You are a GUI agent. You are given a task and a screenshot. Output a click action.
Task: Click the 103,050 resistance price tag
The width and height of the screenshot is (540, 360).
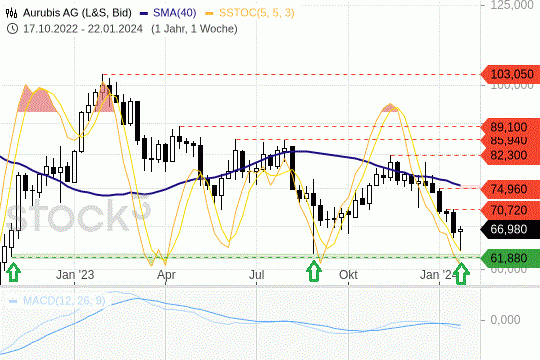[x=510, y=74]
